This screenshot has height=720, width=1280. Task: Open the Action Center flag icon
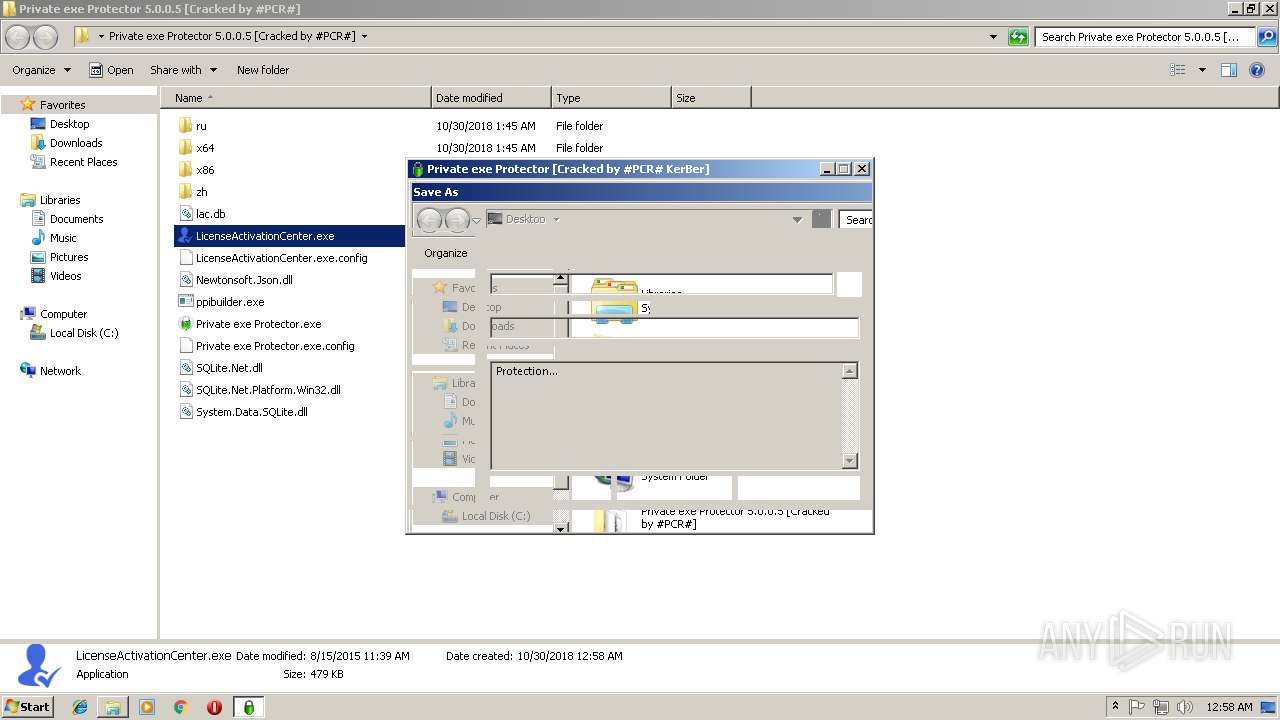tap(1137, 707)
